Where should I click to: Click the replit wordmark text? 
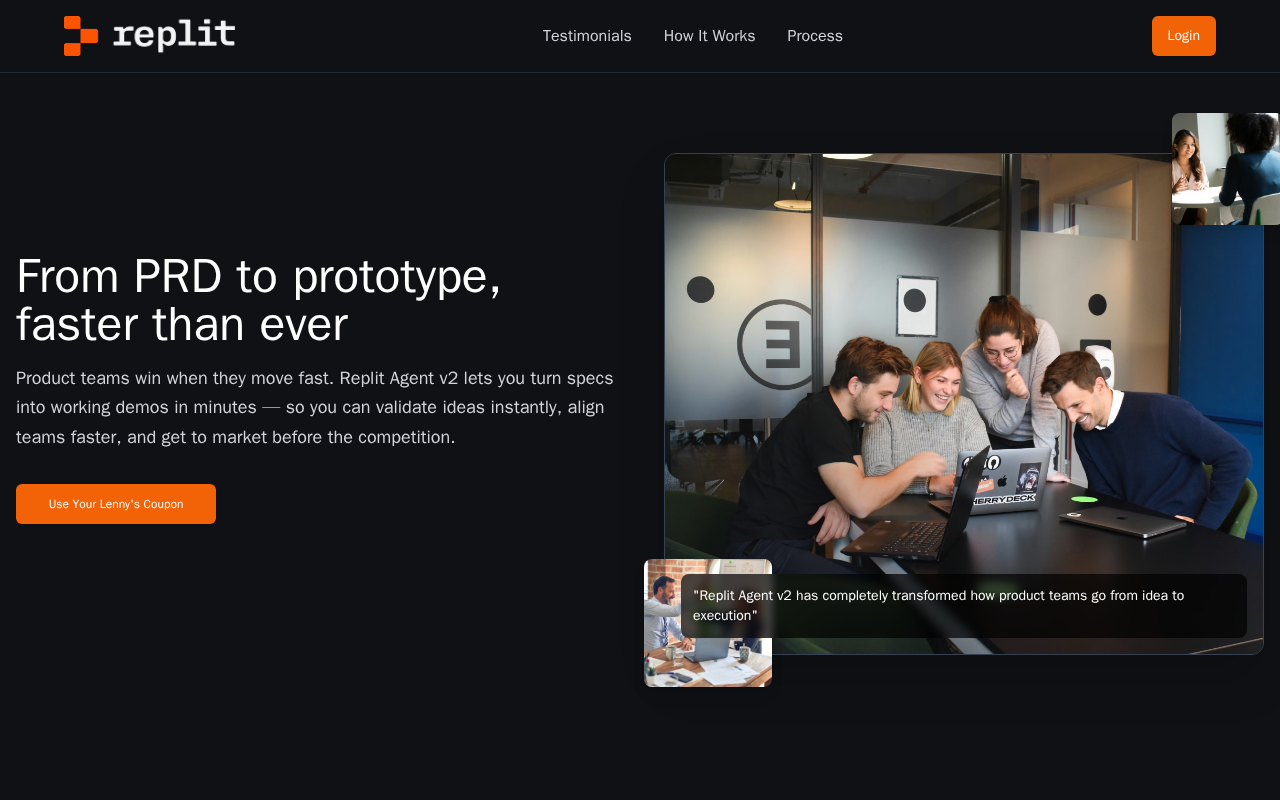pyautogui.click(x=174, y=35)
